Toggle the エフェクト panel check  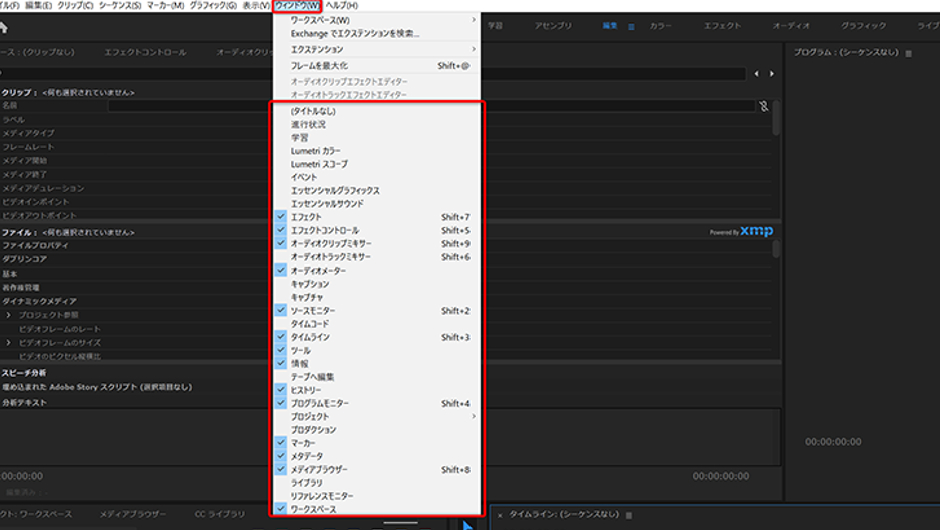(281, 216)
